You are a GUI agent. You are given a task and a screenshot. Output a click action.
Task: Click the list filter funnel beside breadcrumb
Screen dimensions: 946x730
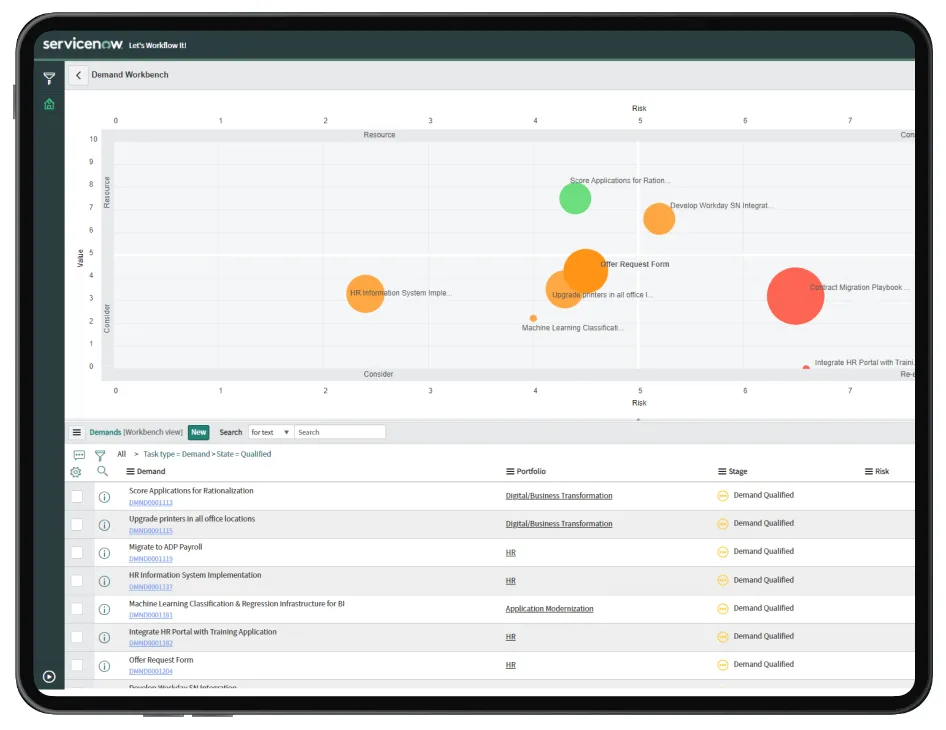coord(100,455)
